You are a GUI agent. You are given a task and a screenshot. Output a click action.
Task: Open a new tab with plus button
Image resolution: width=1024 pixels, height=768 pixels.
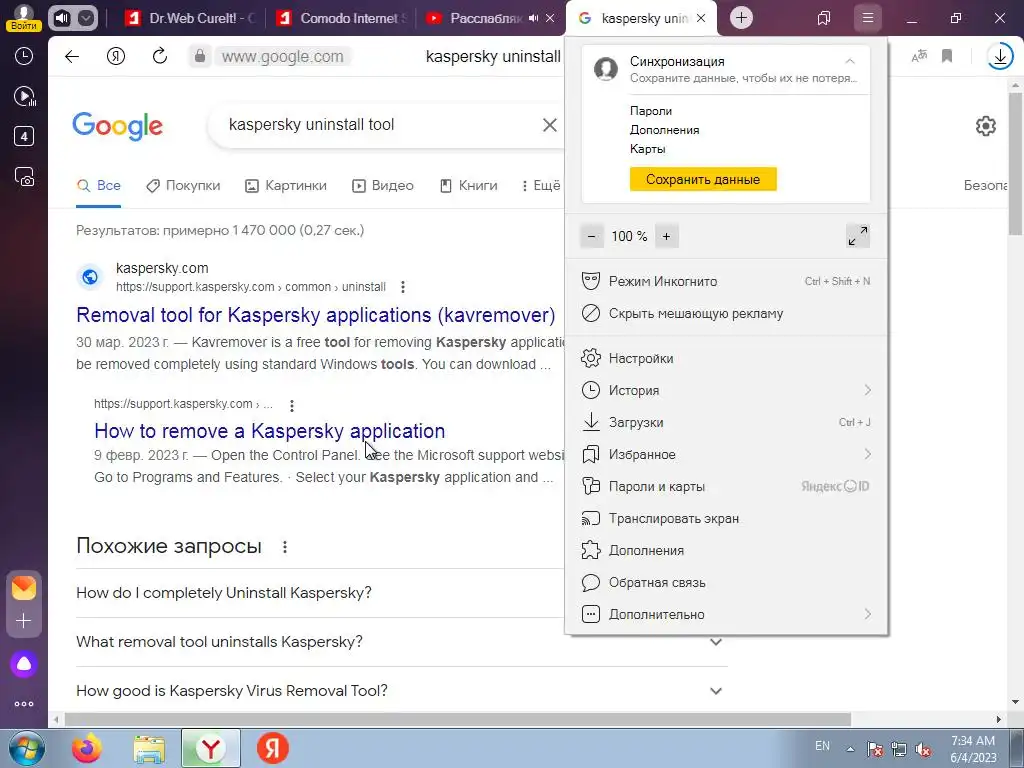pyautogui.click(x=741, y=18)
